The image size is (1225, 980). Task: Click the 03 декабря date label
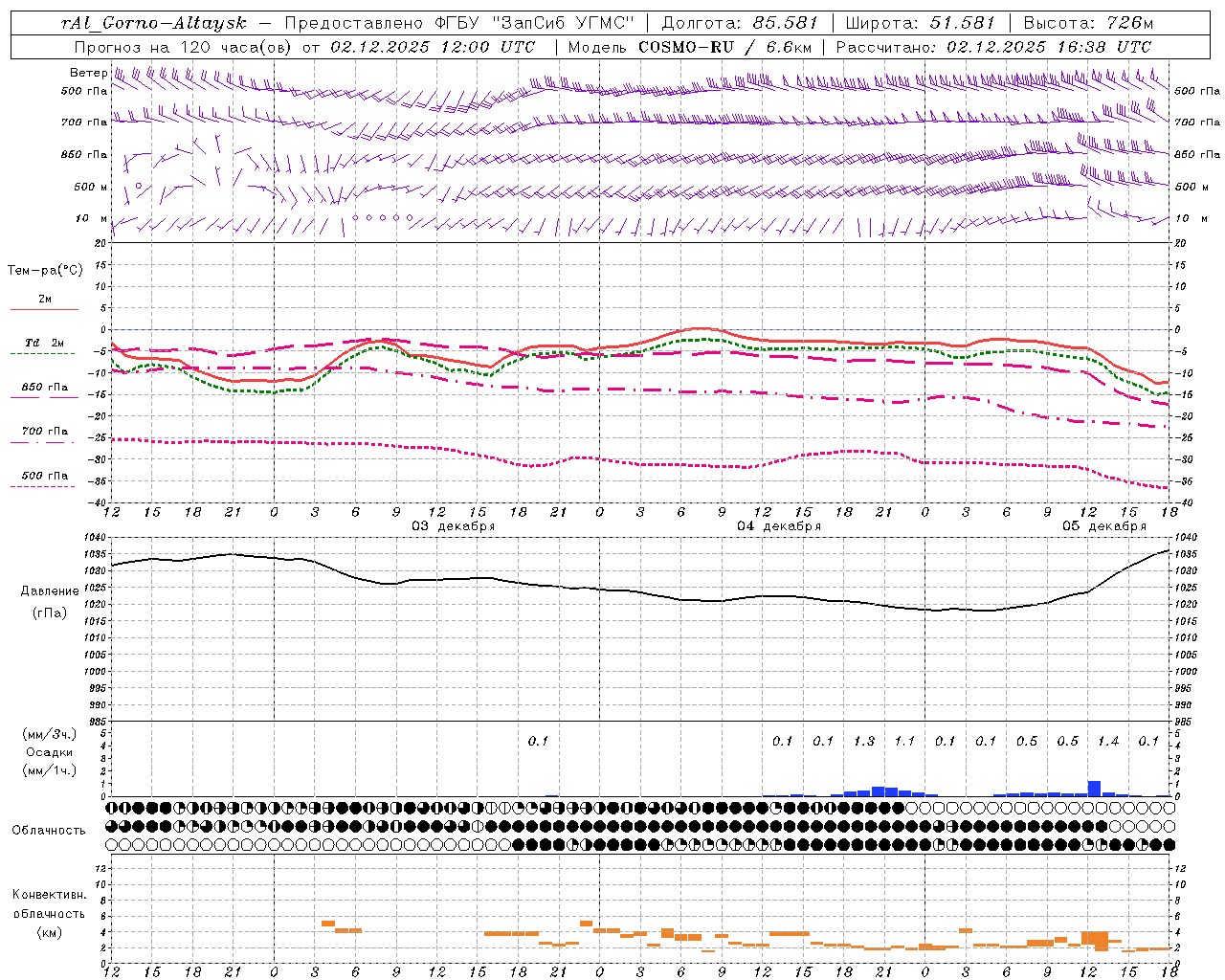tap(454, 526)
